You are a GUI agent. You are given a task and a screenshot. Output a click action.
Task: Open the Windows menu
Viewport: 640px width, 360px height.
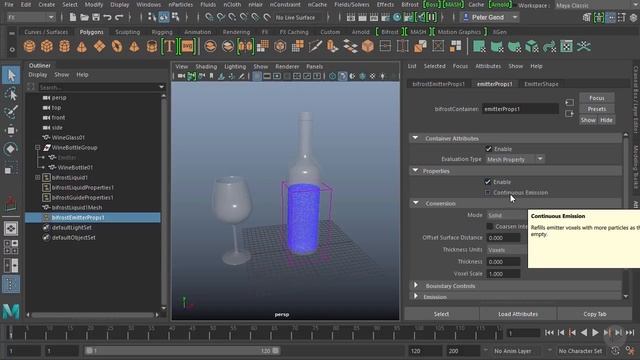pyautogui.click(x=149, y=4)
